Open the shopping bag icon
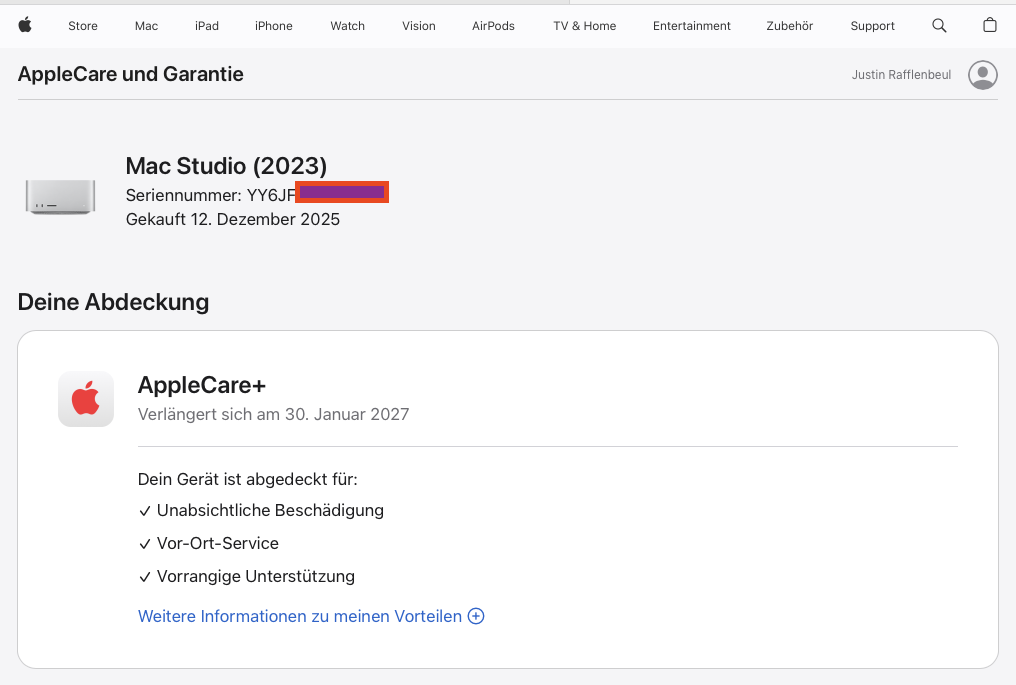 coord(989,25)
